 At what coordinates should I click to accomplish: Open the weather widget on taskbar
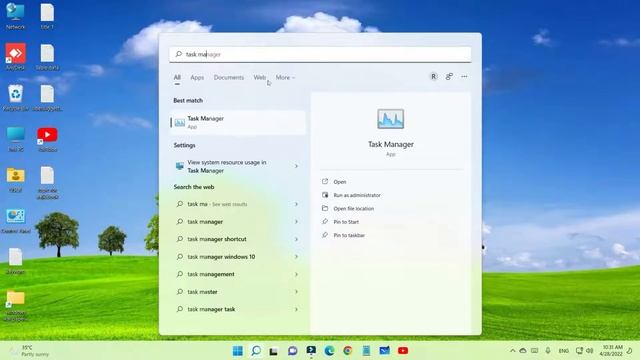coord(29,351)
